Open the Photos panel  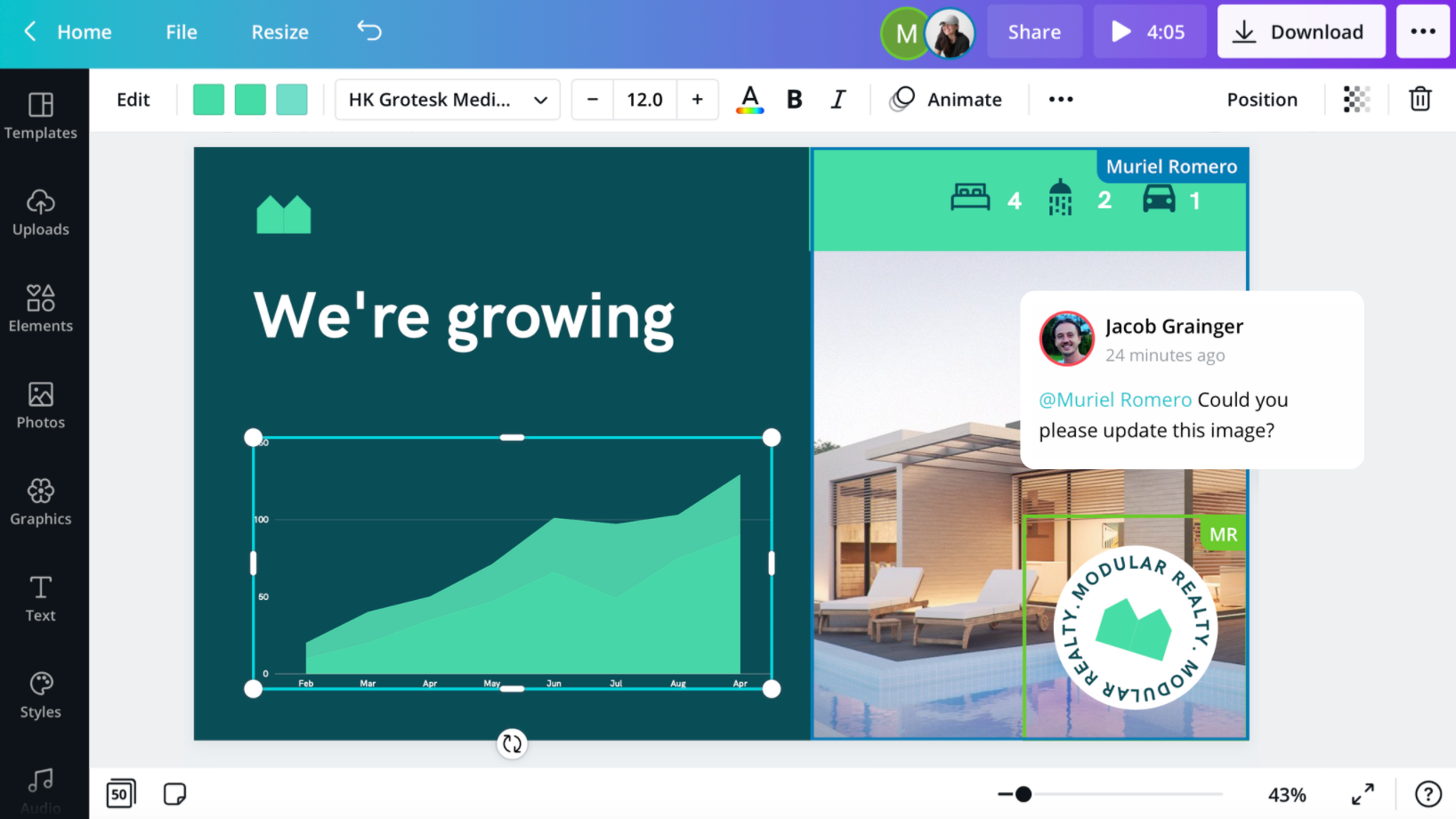(x=41, y=406)
